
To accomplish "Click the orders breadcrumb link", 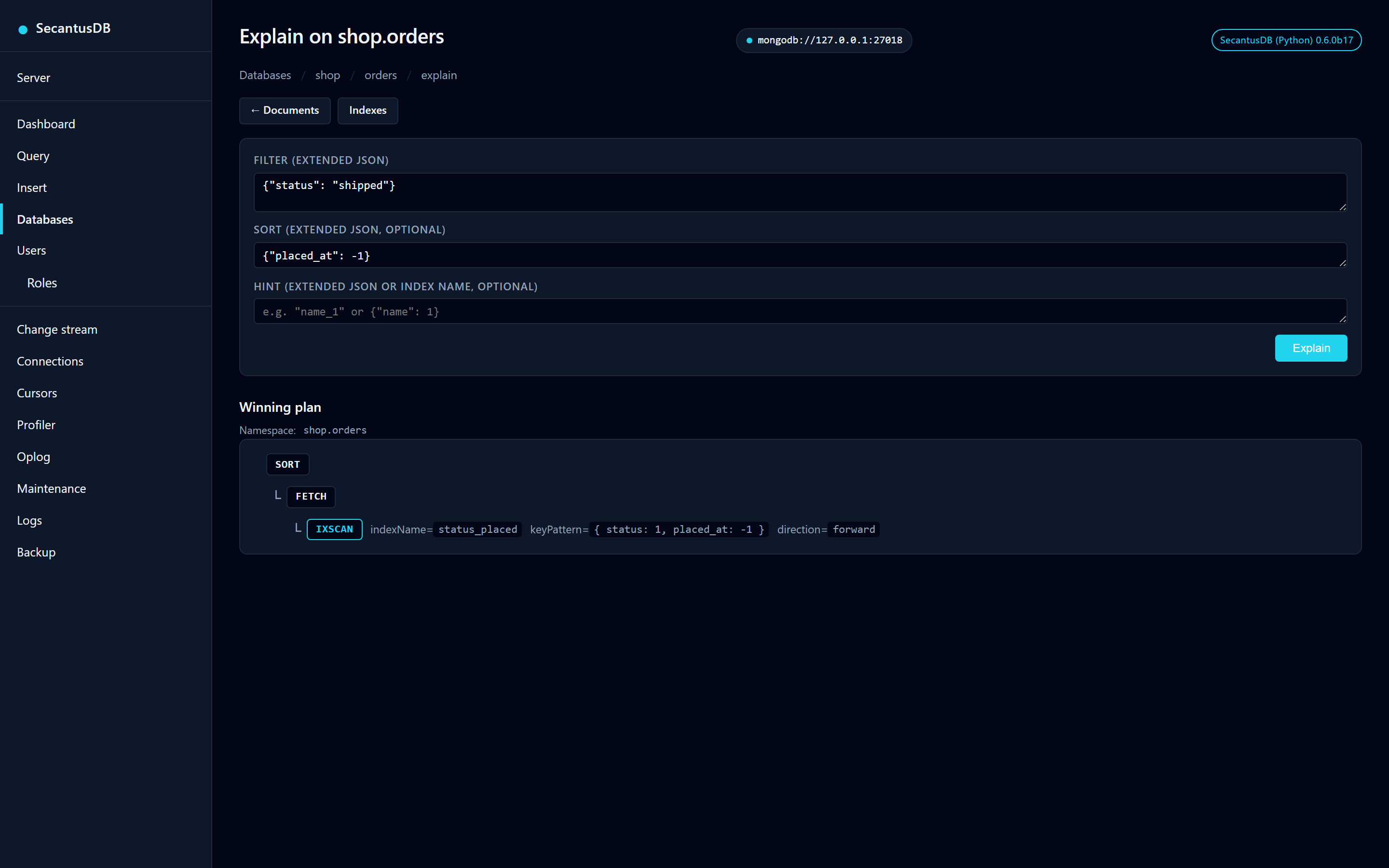I will pos(381,75).
